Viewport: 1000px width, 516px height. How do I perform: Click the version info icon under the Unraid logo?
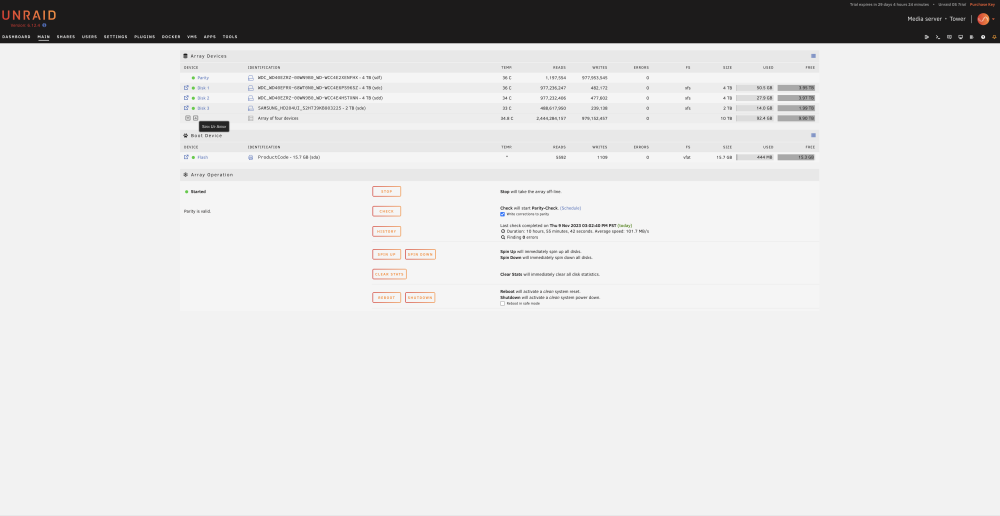[x=44, y=25]
